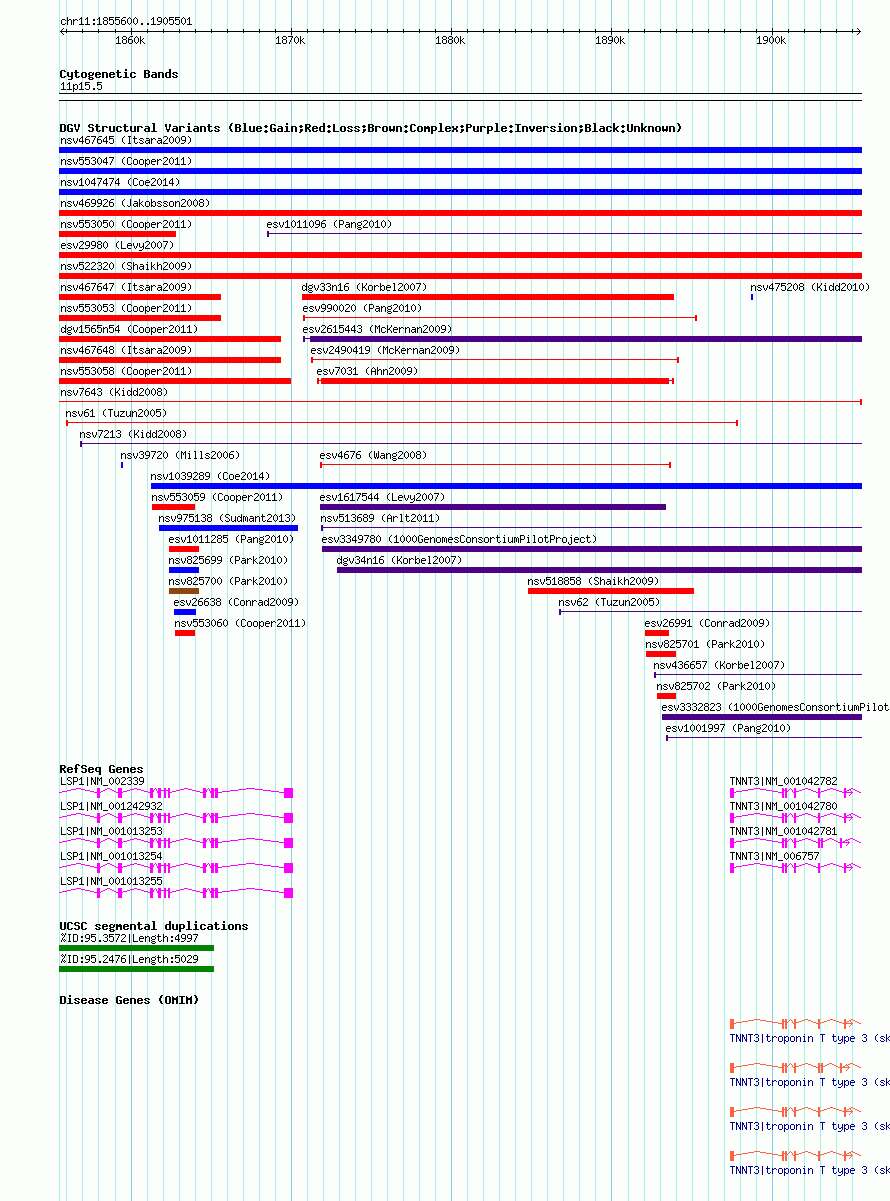Select nsv513689 (Arlt2011) label

pos(380,518)
